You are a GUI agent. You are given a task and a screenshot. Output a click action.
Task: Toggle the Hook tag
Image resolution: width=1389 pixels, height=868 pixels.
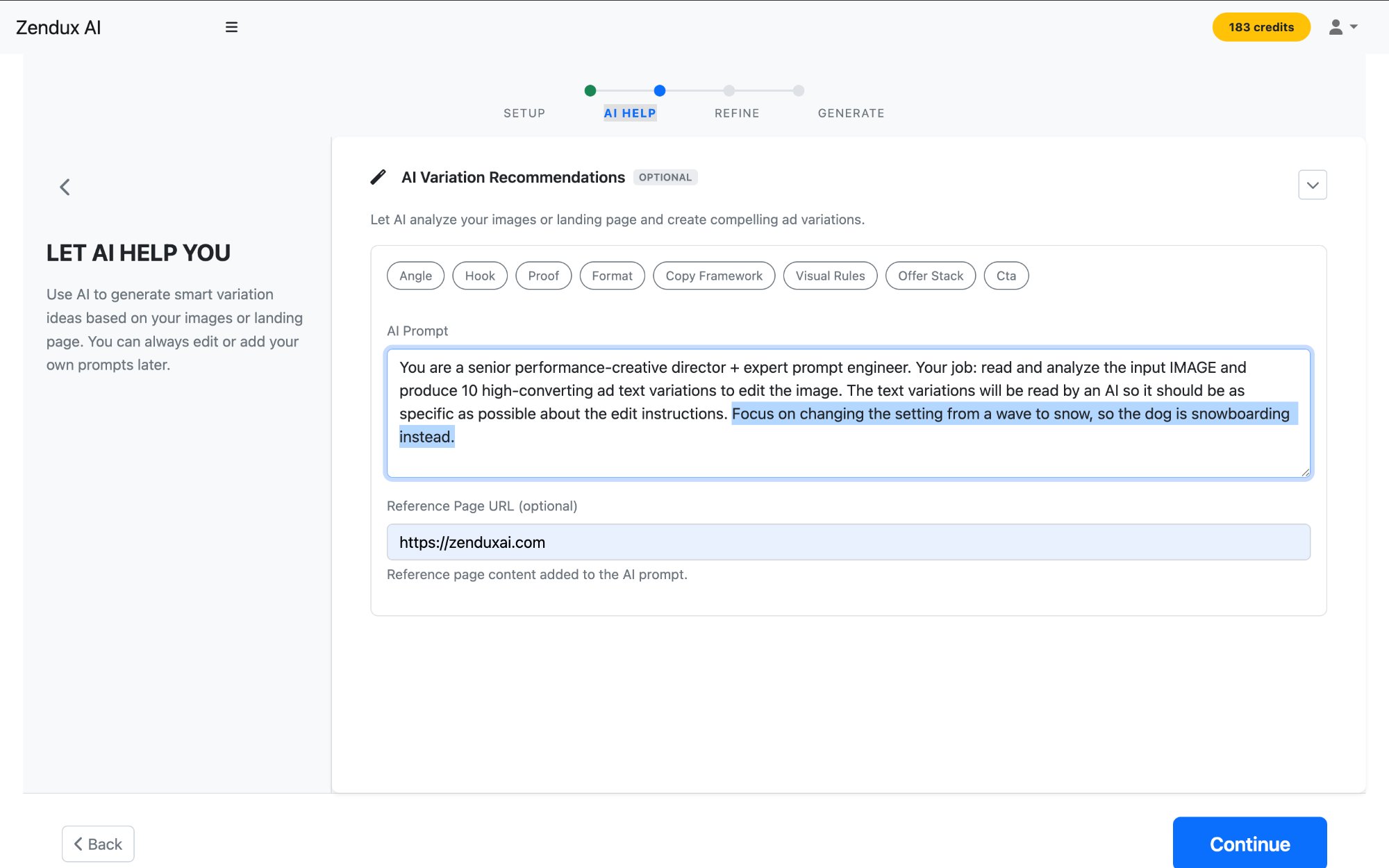point(479,276)
